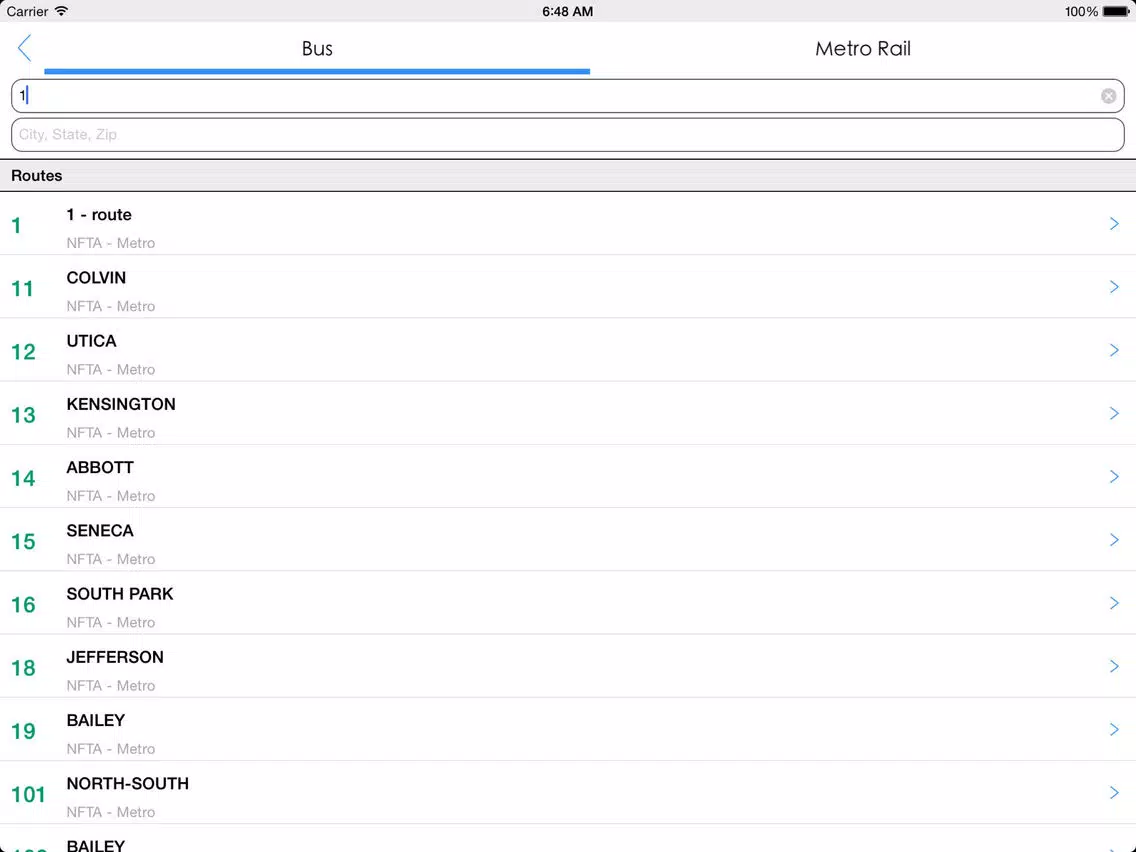The image size is (1136, 852).
Task: Tap green route number 16
Action: coord(23,605)
